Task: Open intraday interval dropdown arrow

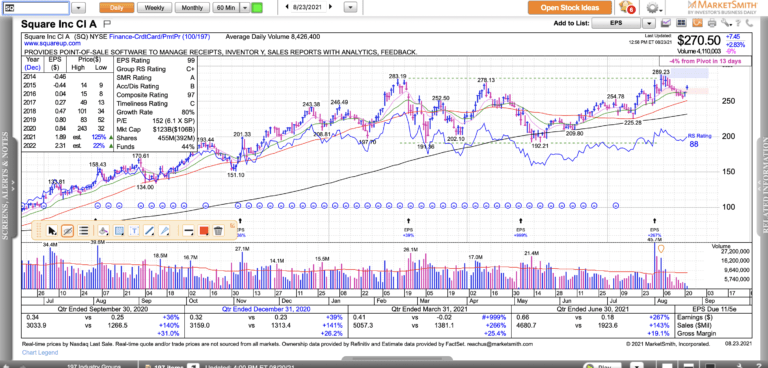Action: (x=245, y=8)
